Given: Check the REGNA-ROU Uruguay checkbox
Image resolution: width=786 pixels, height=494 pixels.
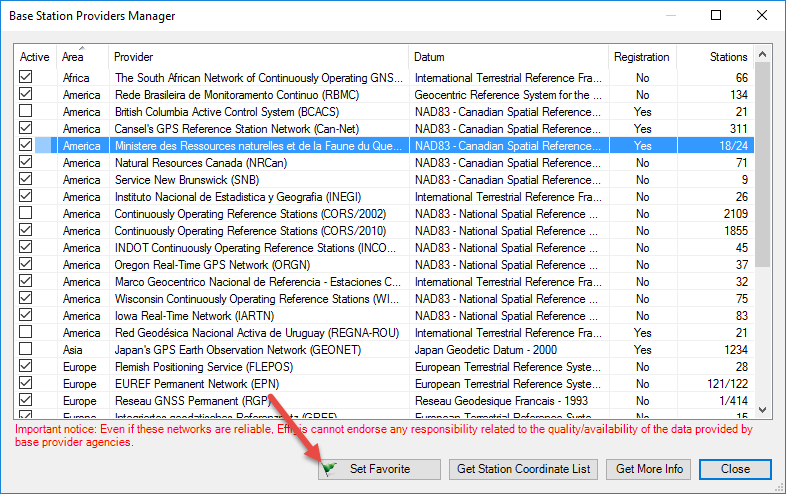Looking at the screenshot, I should tap(26, 332).
